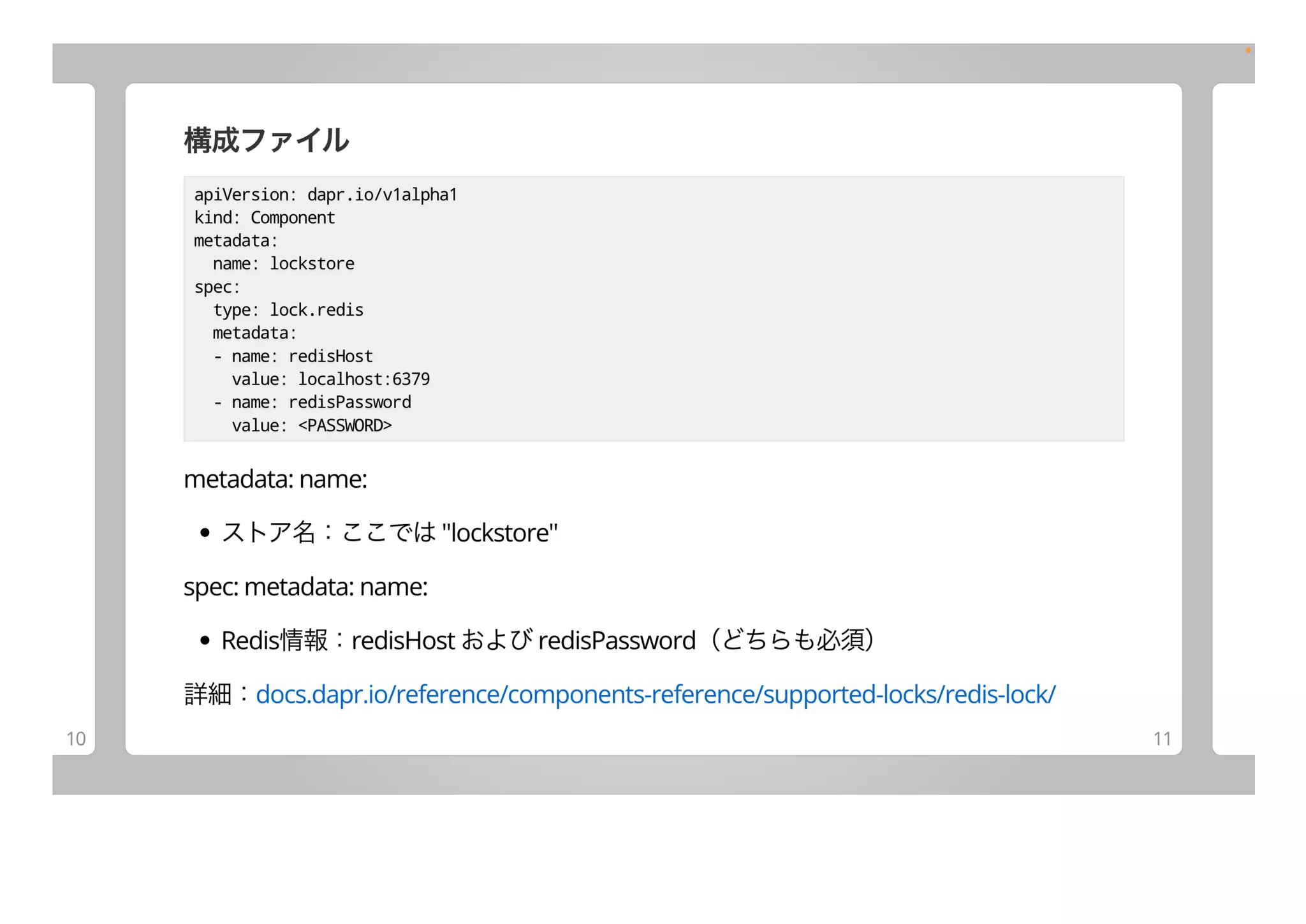Image resolution: width=1306 pixels, height=924 pixels.
Task: Click the slide title 構成ファイル
Action: (x=267, y=140)
